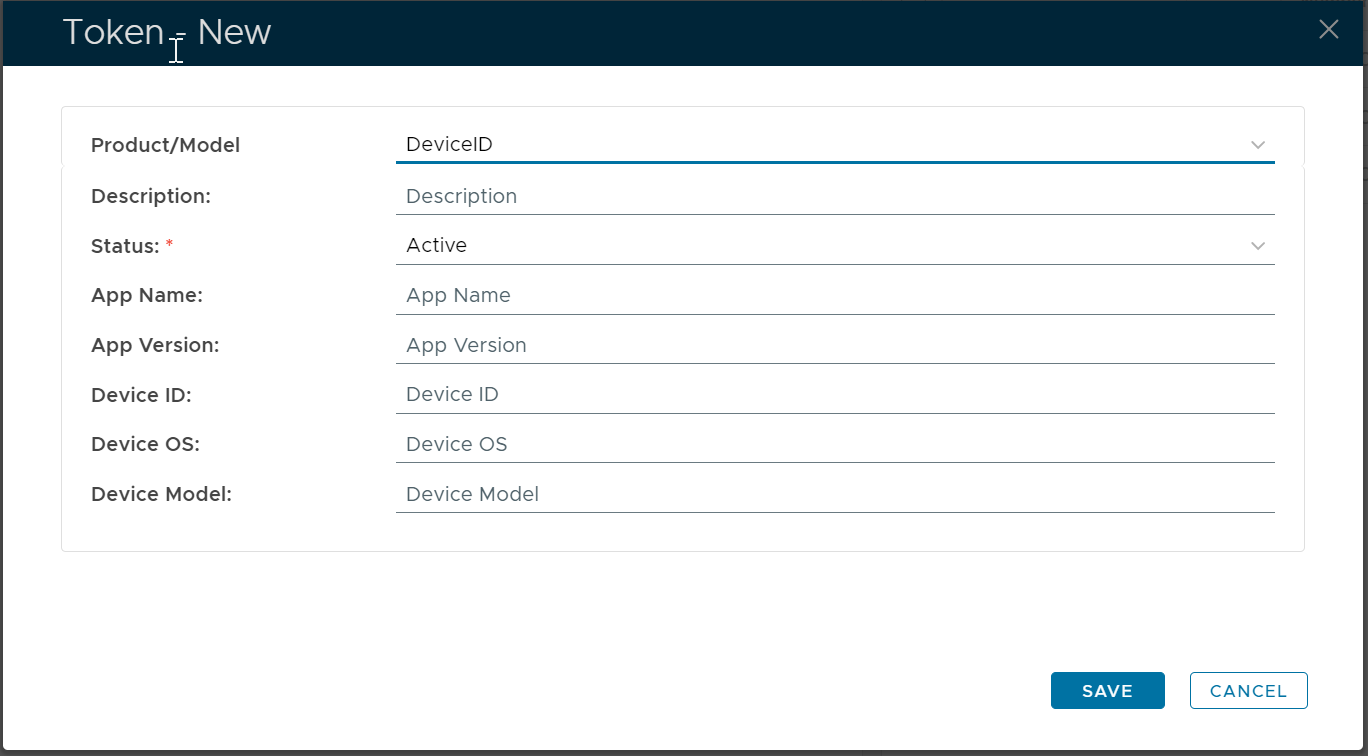The height and width of the screenshot is (756, 1368).
Task: Save the new token
Action: tap(1107, 691)
